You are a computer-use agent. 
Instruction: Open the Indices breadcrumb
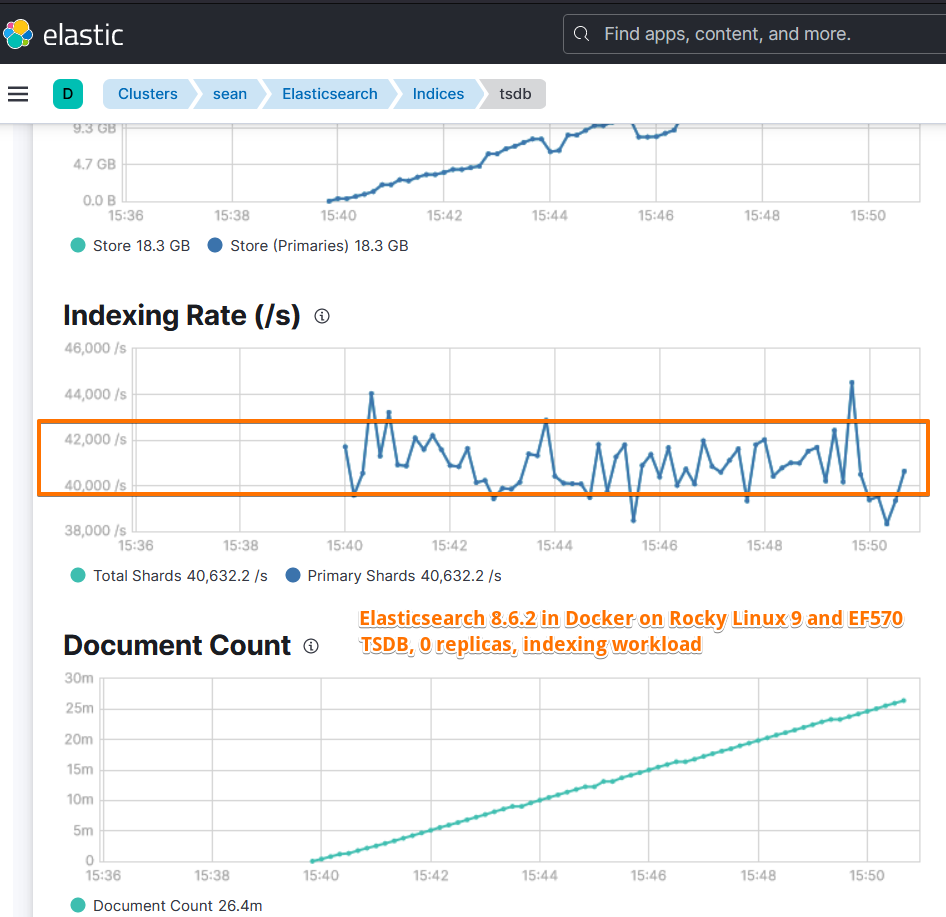pos(438,94)
